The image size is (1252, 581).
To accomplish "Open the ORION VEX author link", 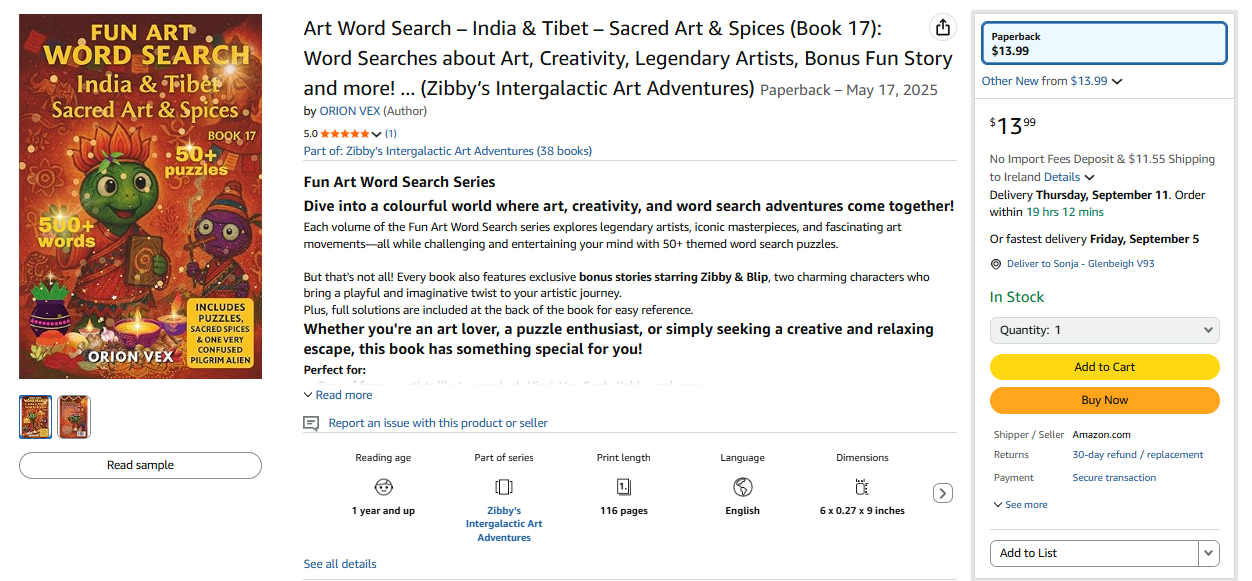I will coord(350,111).
